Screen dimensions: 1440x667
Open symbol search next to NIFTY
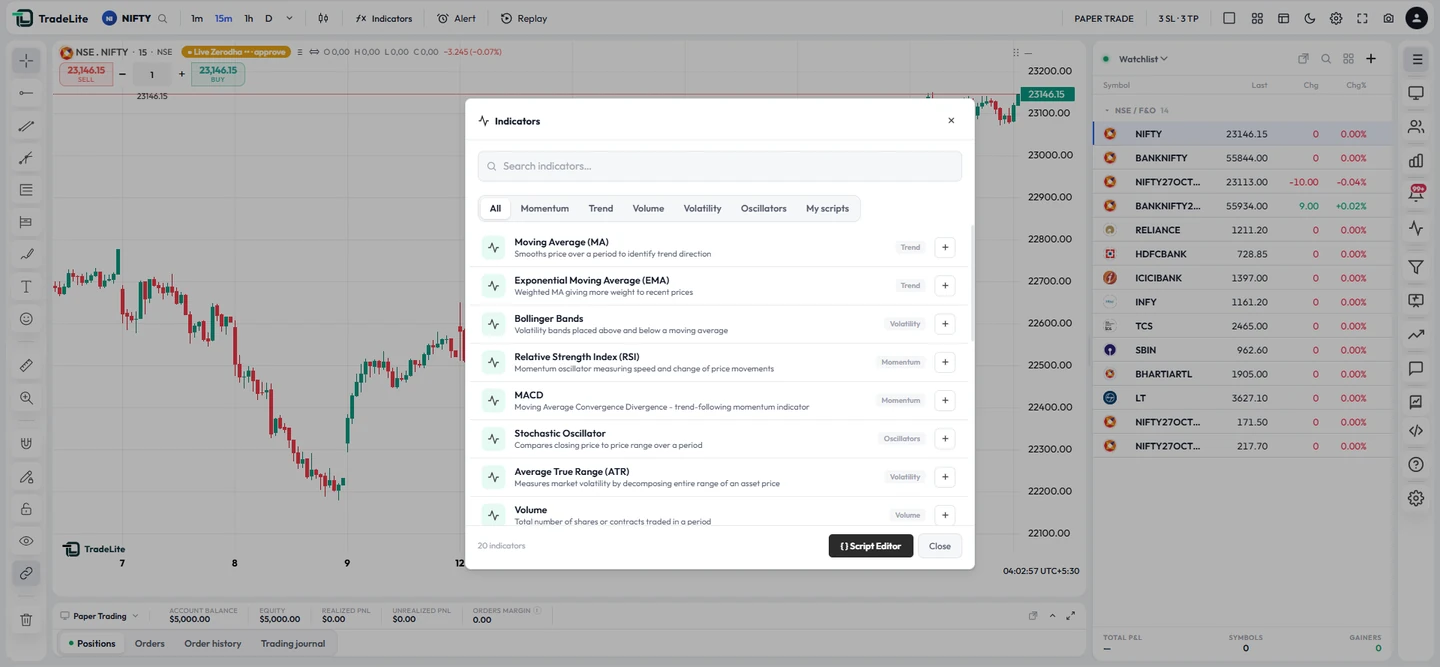pyautogui.click(x=163, y=18)
